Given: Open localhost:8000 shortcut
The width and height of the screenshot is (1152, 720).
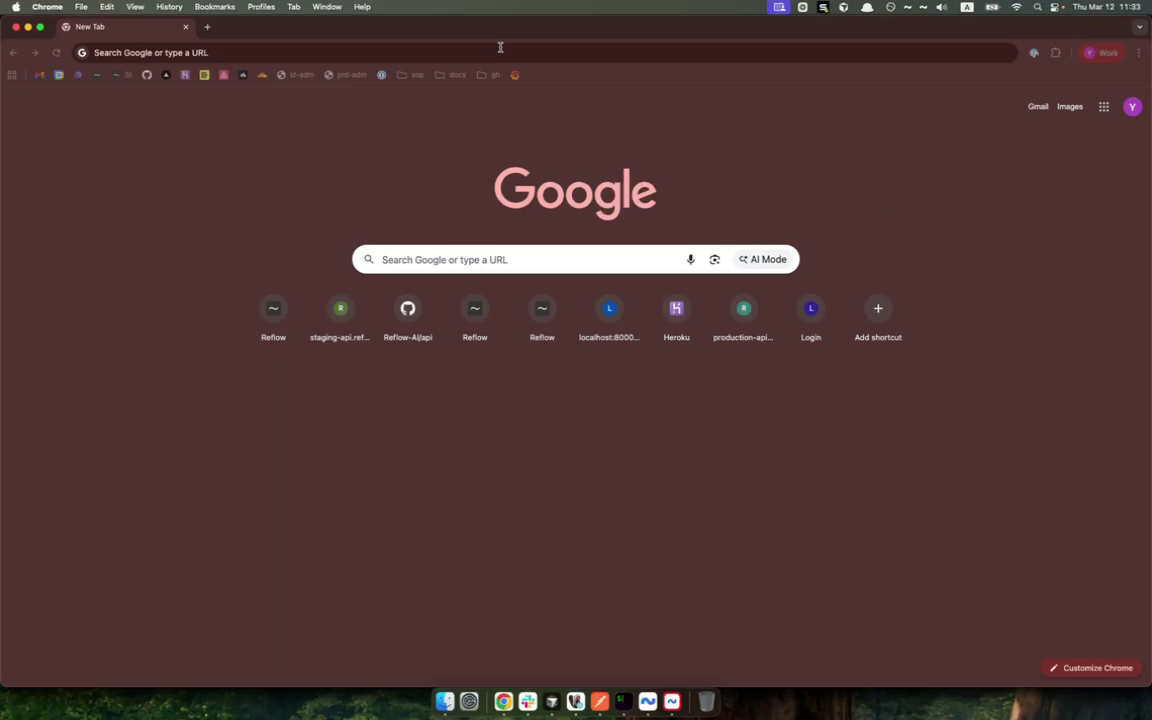Looking at the screenshot, I should [609, 319].
